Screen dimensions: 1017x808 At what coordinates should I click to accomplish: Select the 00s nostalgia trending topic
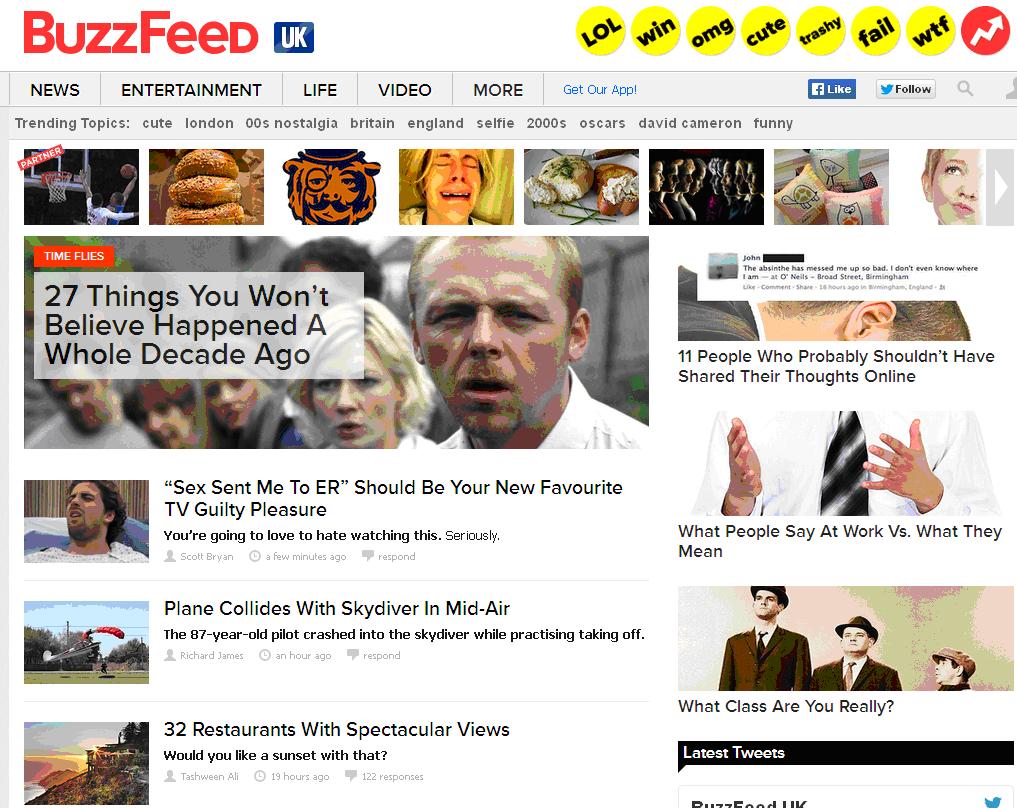(x=291, y=123)
